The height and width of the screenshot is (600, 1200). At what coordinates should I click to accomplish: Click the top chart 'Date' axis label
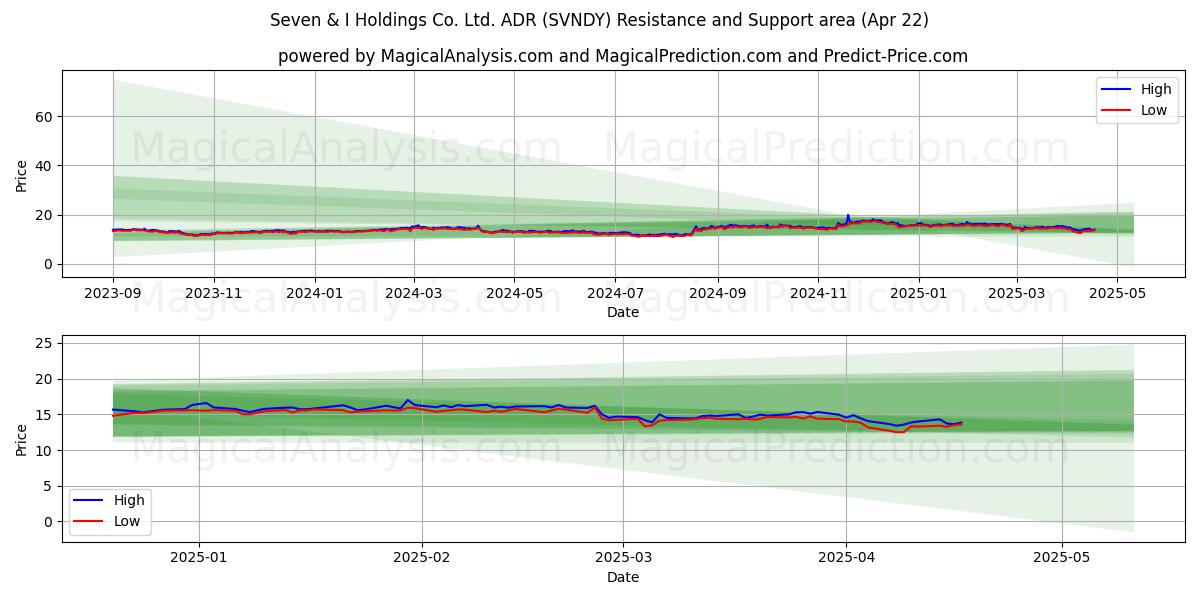pos(622,312)
